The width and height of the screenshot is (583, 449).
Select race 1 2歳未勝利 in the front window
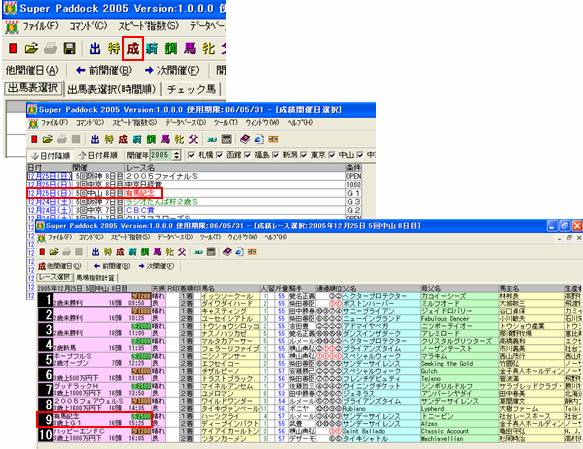click(94, 300)
